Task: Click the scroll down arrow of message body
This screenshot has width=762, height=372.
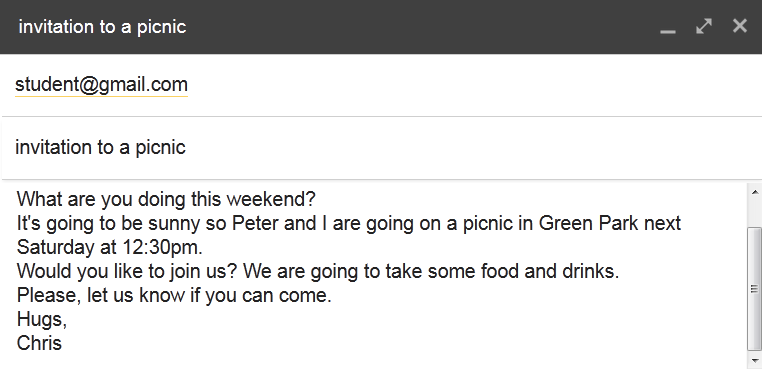Action: [x=754, y=360]
